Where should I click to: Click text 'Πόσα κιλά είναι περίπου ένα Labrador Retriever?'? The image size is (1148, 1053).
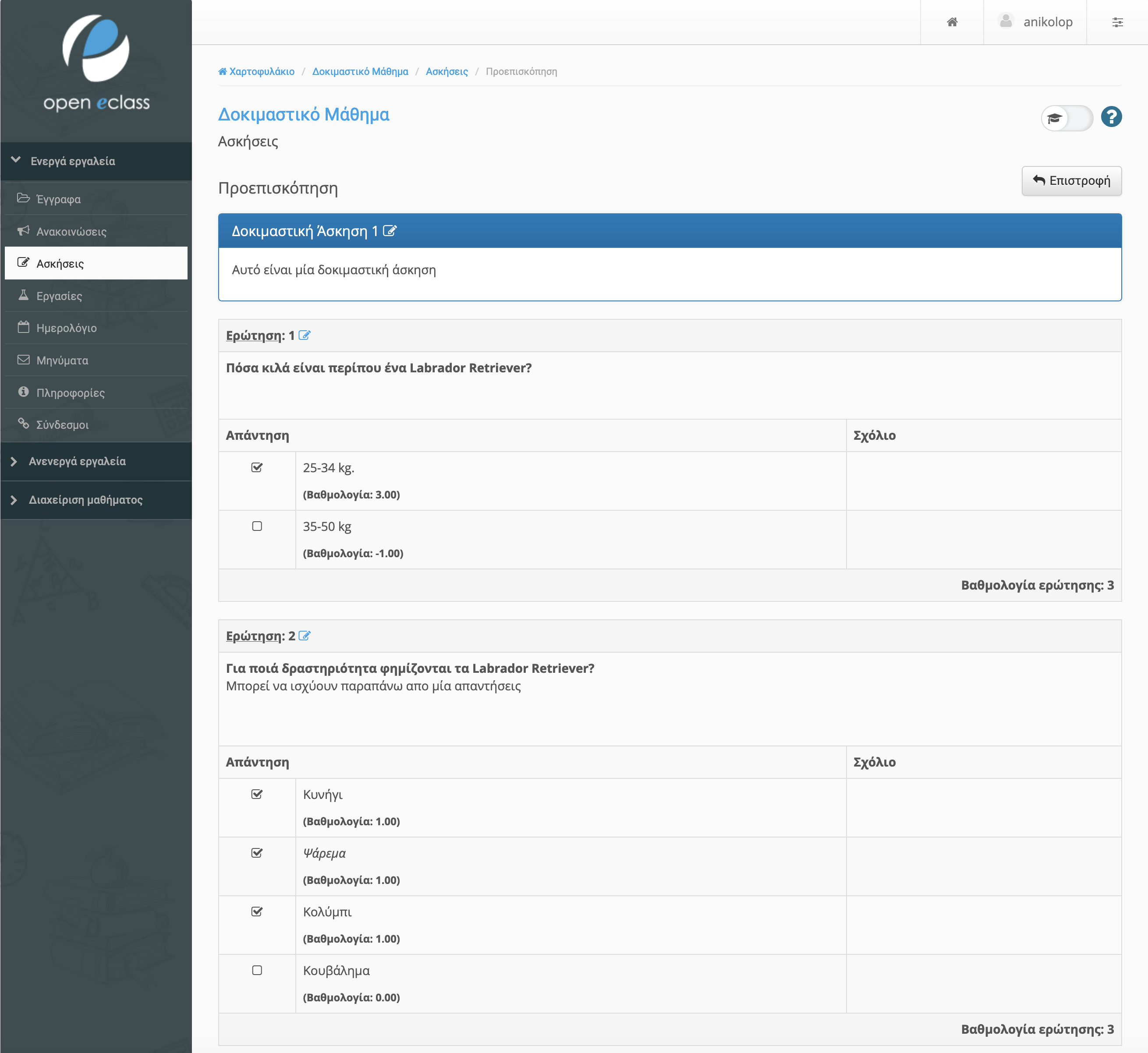(379, 367)
